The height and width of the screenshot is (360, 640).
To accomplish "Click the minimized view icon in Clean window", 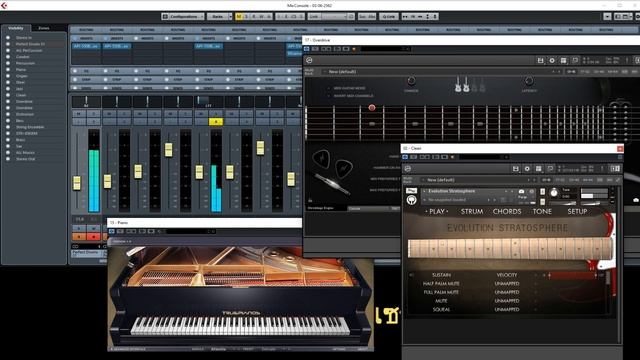I will 550,169.
